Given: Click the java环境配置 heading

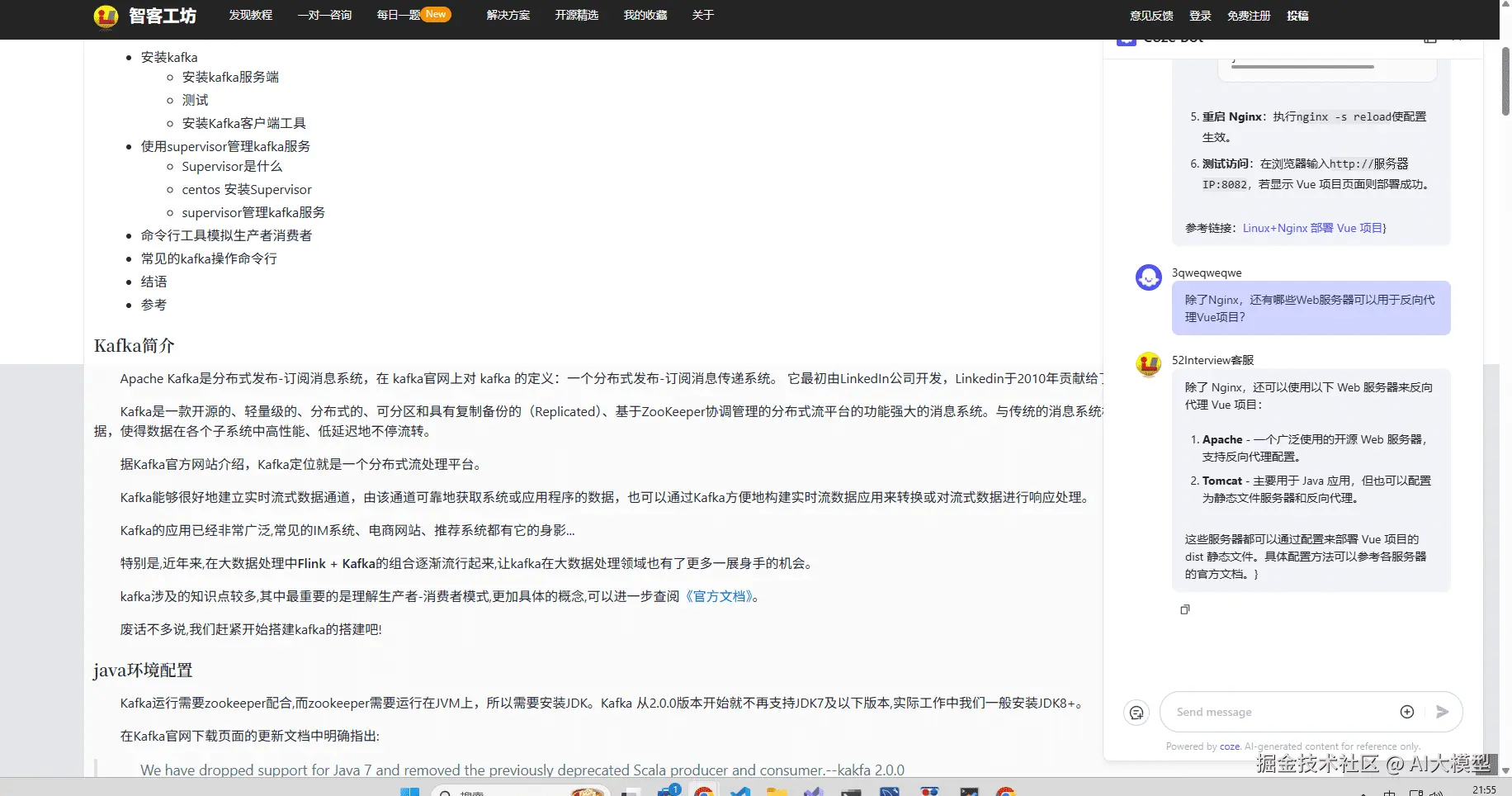Looking at the screenshot, I should 143,670.
